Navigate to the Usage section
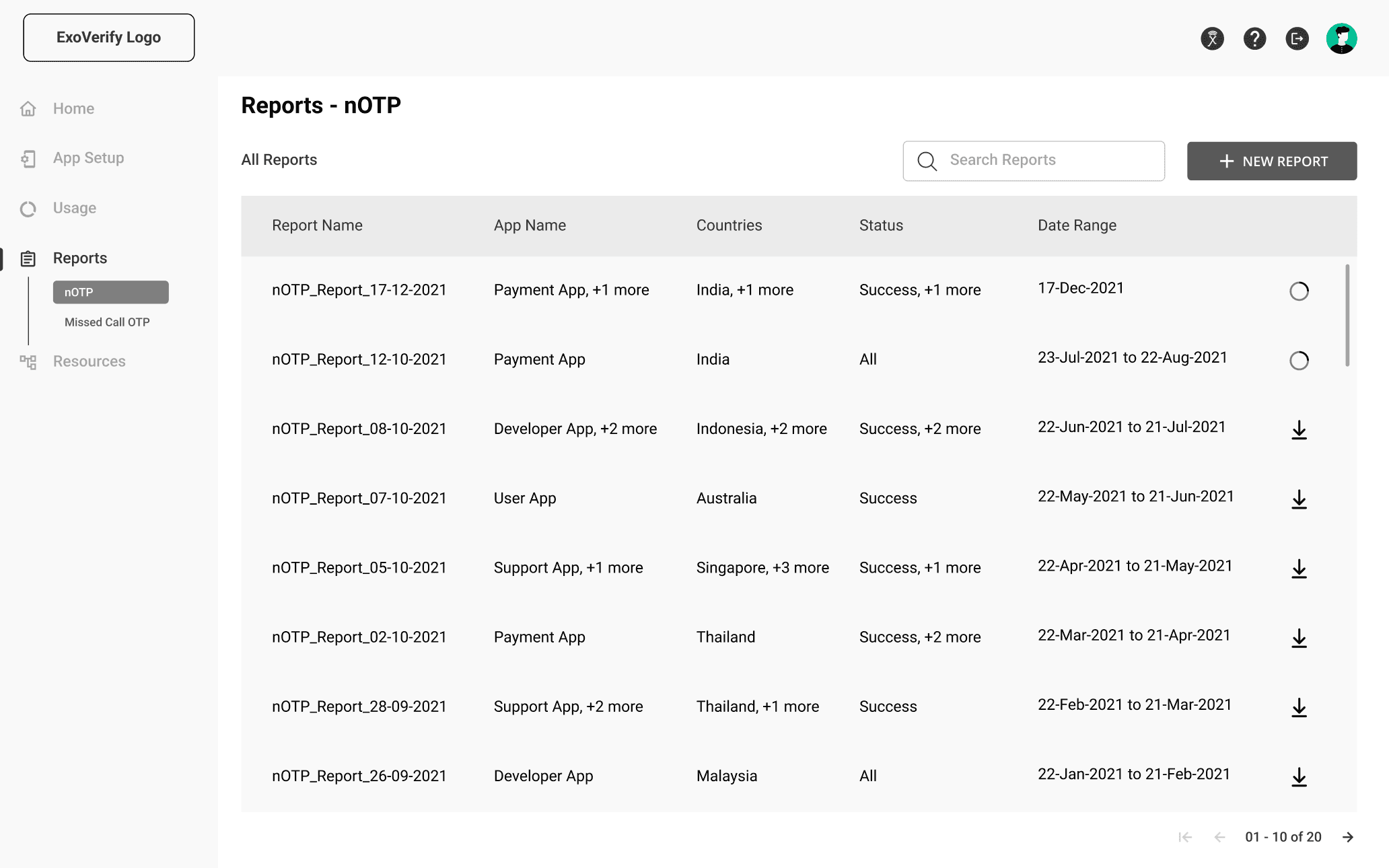This screenshot has height=868, width=1389. [x=74, y=208]
